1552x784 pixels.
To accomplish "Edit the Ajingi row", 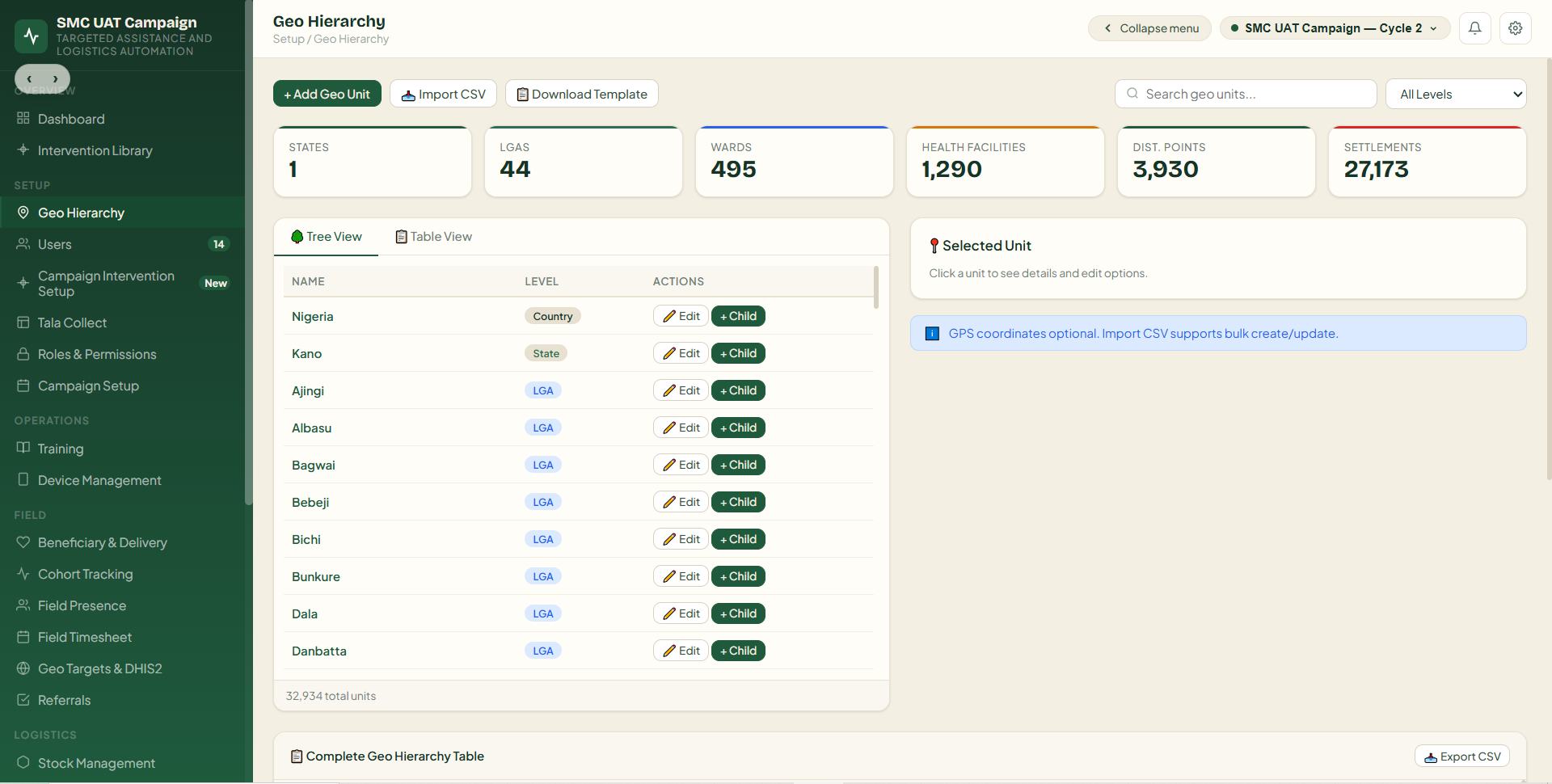I will pyautogui.click(x=681, y=390).
